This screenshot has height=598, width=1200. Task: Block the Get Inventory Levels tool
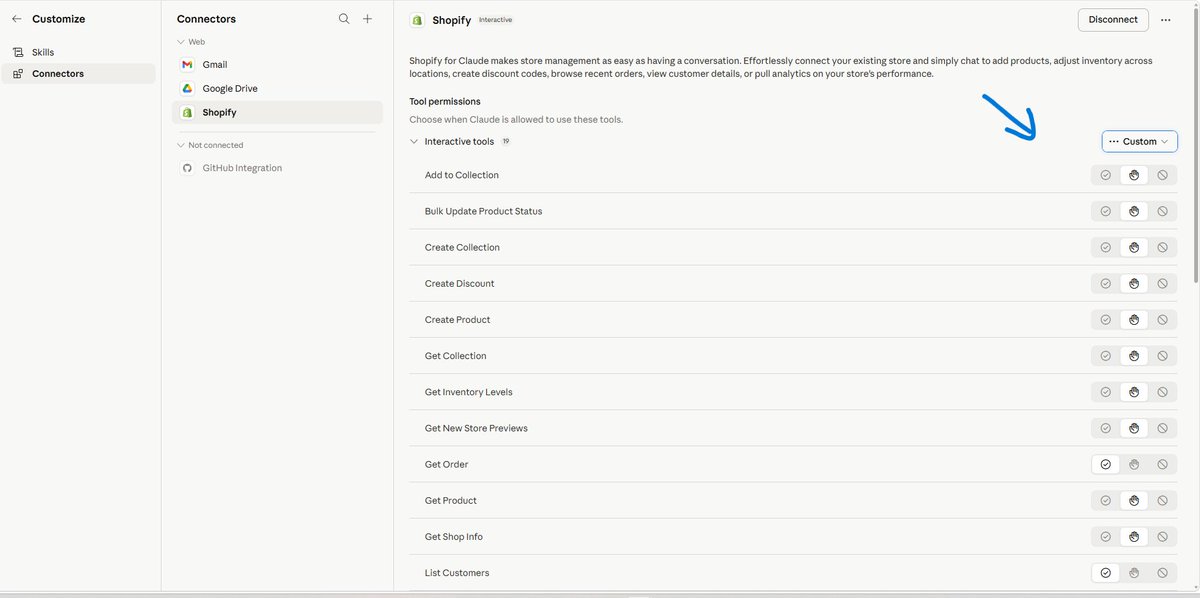click(1162, 392)
